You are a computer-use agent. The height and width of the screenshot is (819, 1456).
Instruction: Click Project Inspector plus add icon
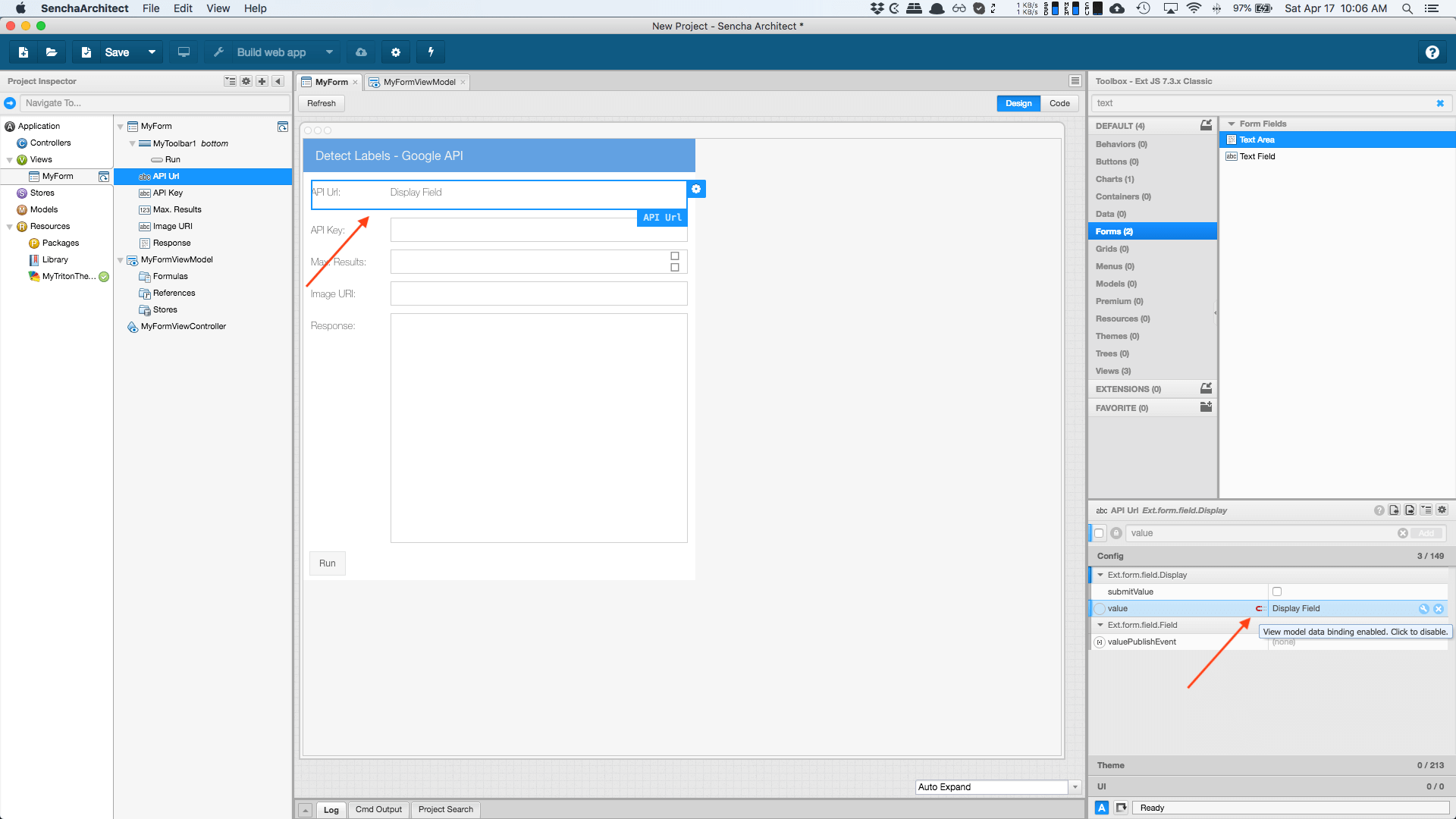click(x=262, y=81)
